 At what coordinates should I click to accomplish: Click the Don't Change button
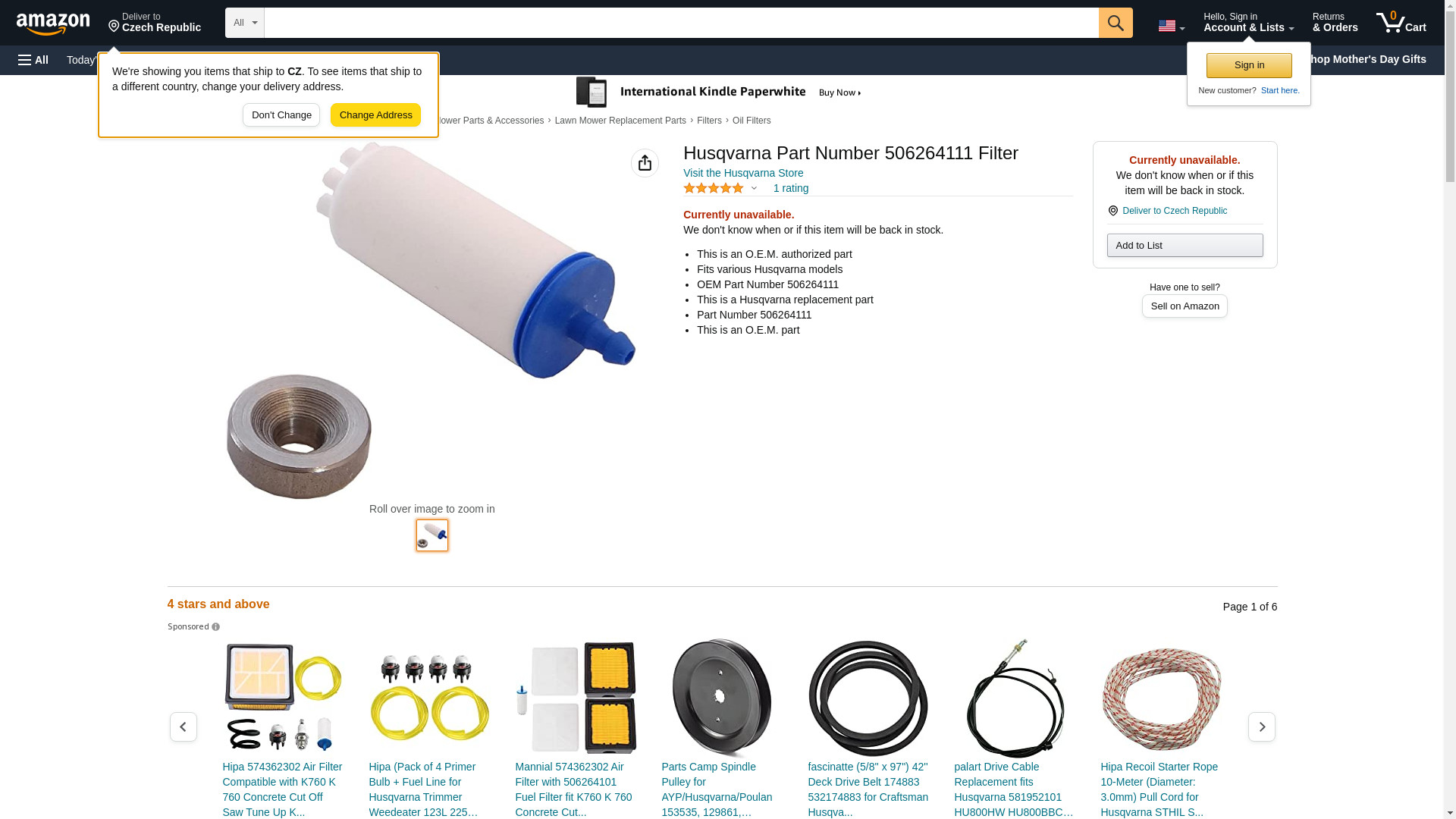[281, 115]
